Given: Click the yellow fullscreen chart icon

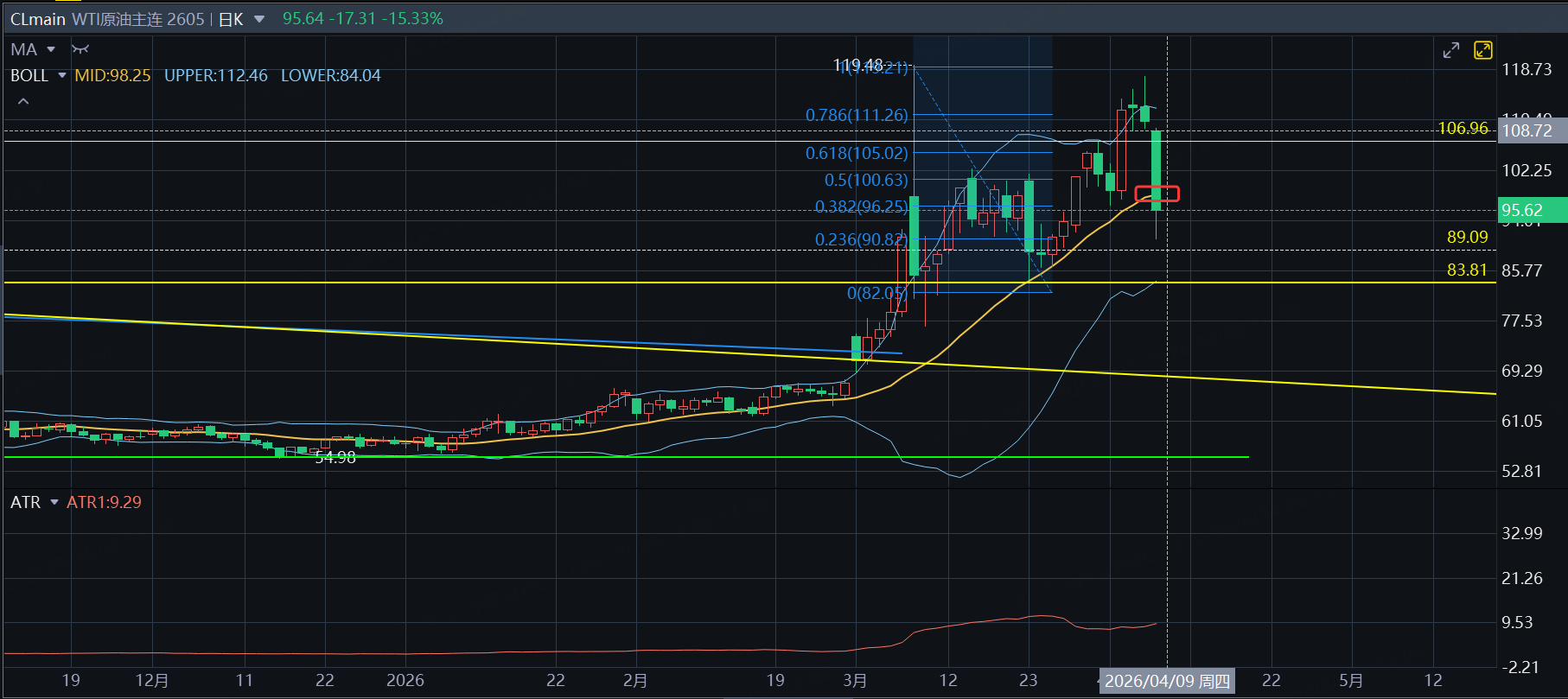Looking at the screenshot, I should (1483, 51).
